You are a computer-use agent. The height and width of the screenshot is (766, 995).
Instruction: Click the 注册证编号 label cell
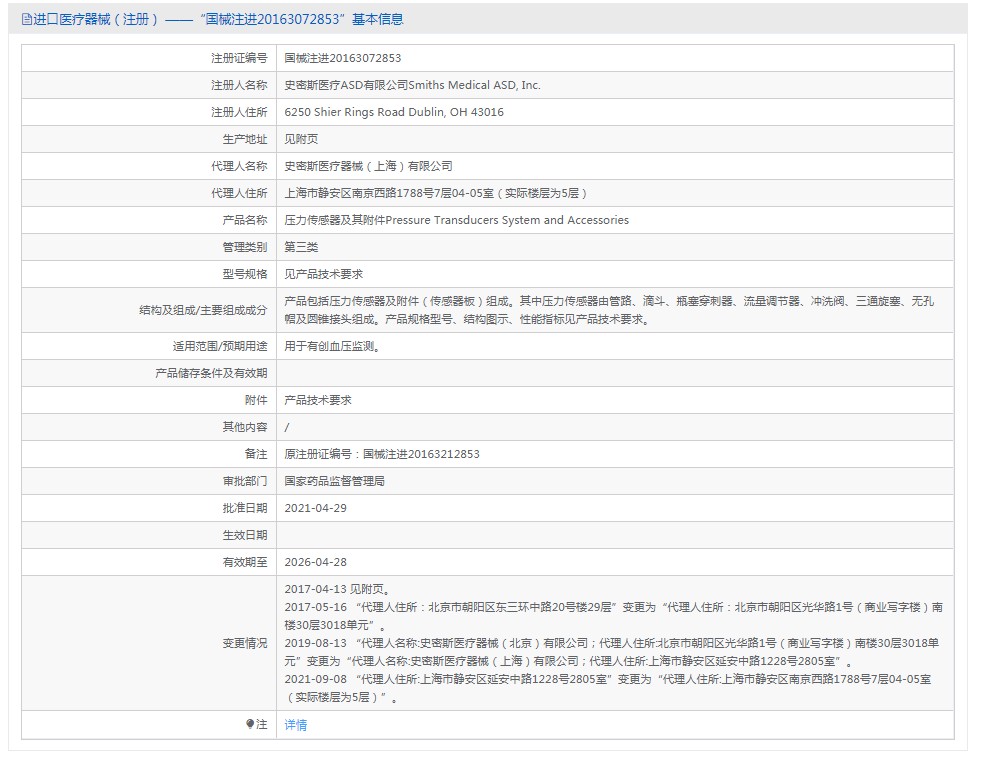click(x=149, y=58)
